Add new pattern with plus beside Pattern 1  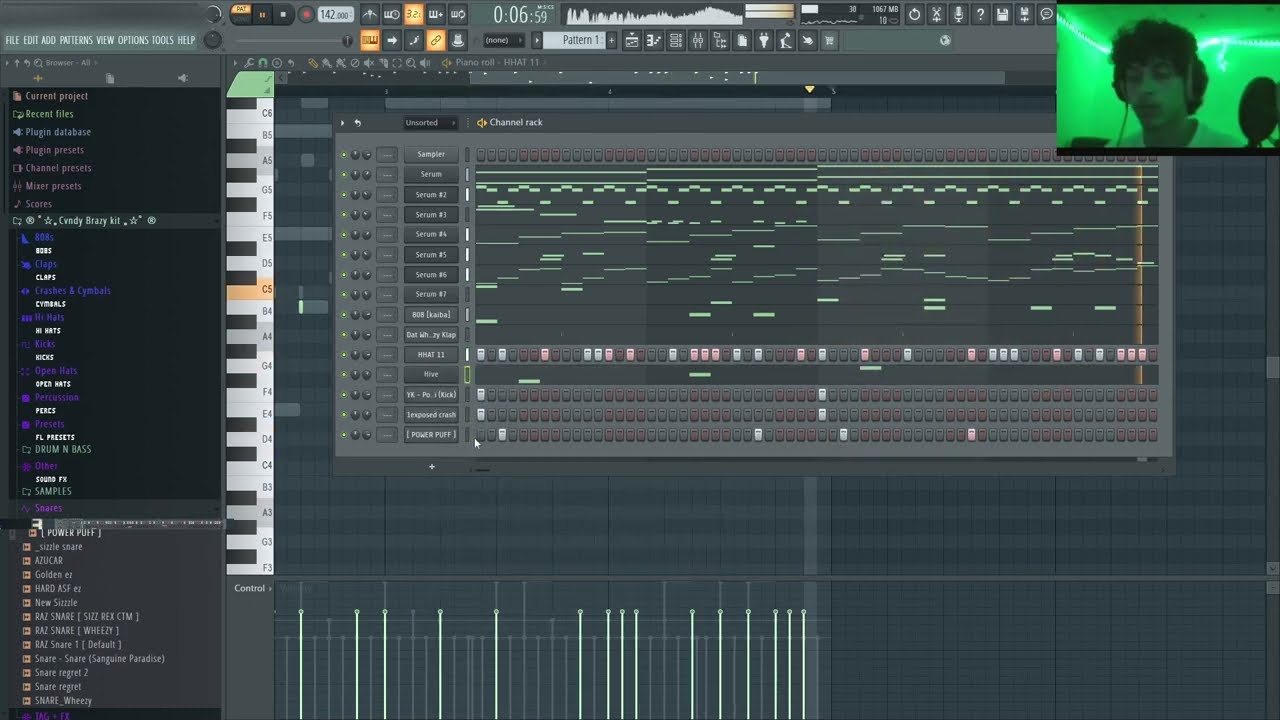613,40
